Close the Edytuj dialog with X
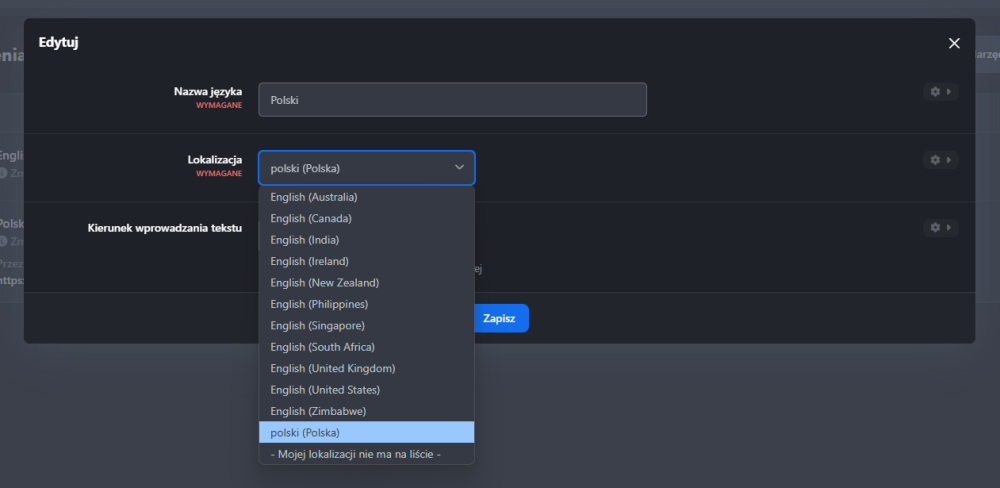1000x488 pixels. (954, 43)
